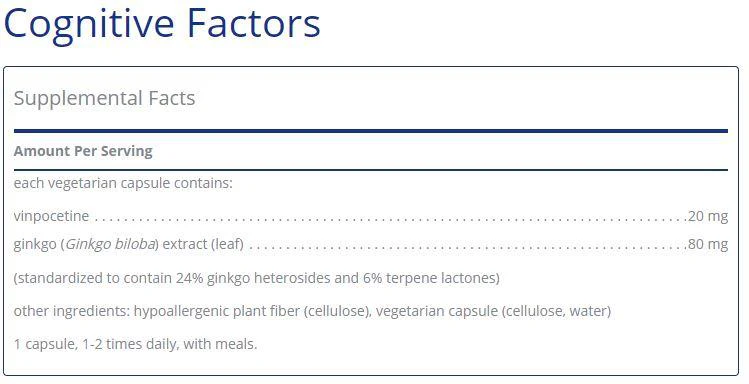Click the 80 mg ginkgo amount
Screen dimensions: 749x384
(x=708, y=245)
